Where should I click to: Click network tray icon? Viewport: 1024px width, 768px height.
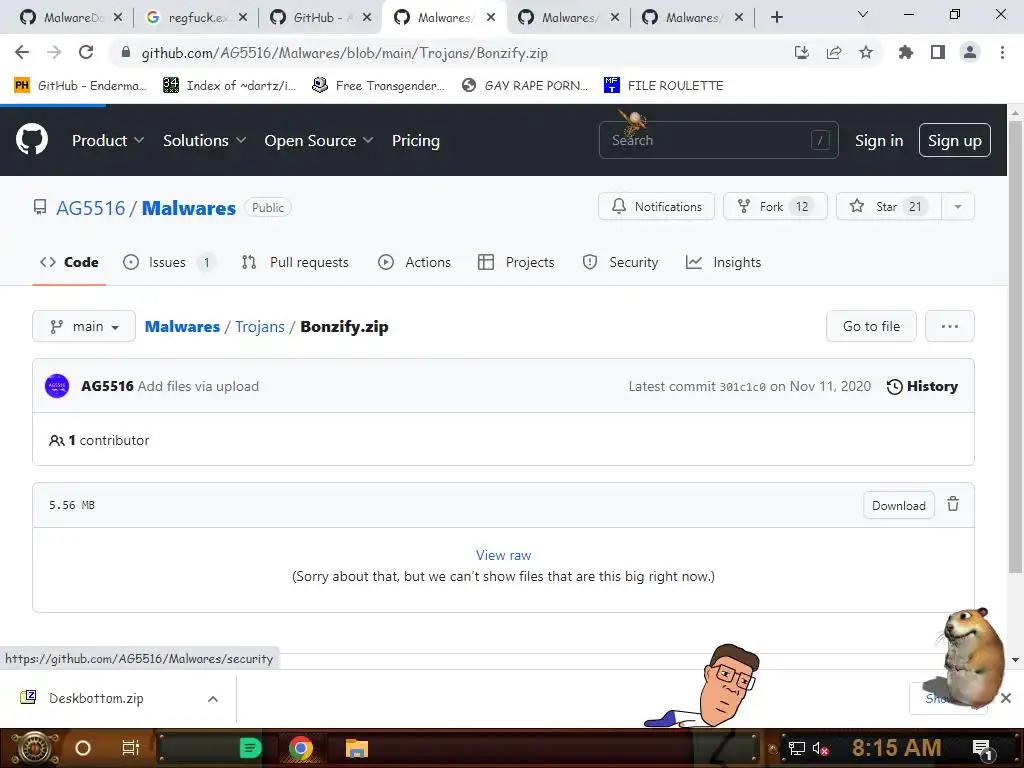coord(796,748)
